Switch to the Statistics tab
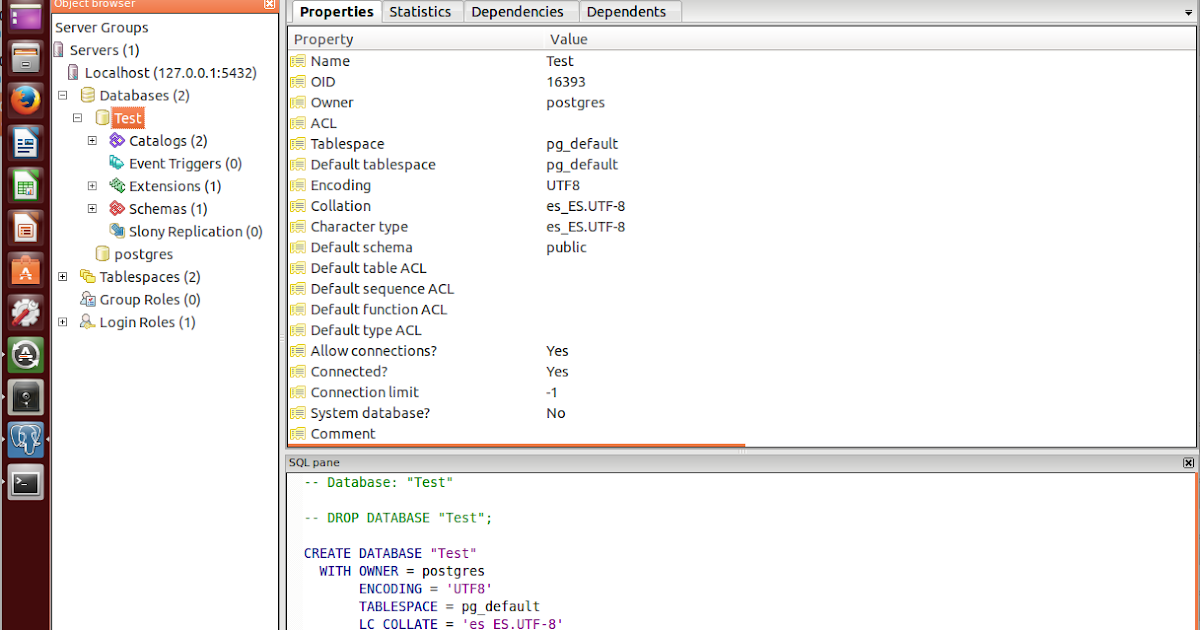Screen dimensions: 1200x630 point(420,12)
